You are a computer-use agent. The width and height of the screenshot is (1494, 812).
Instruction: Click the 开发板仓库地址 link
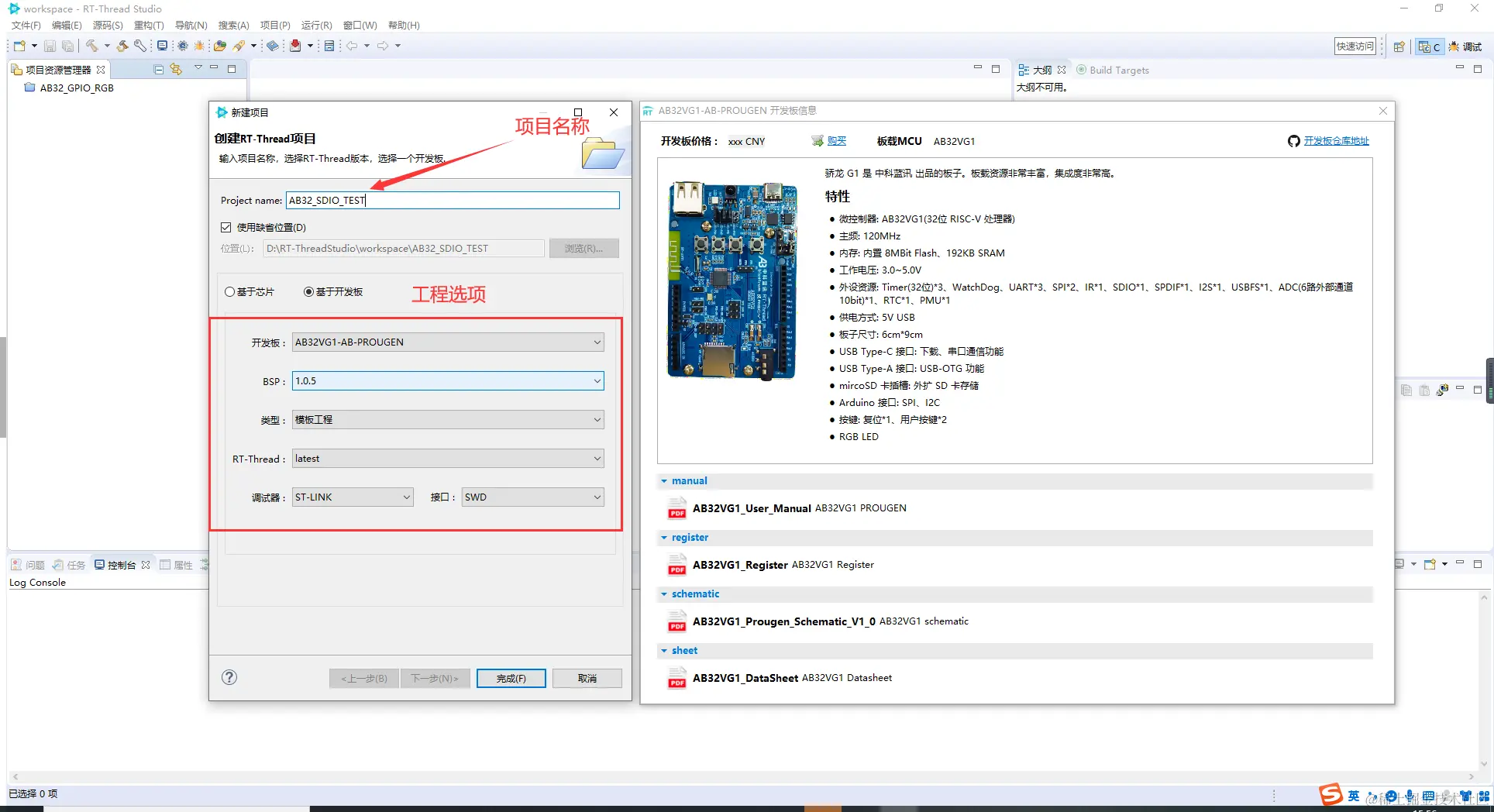point(1337,141)
